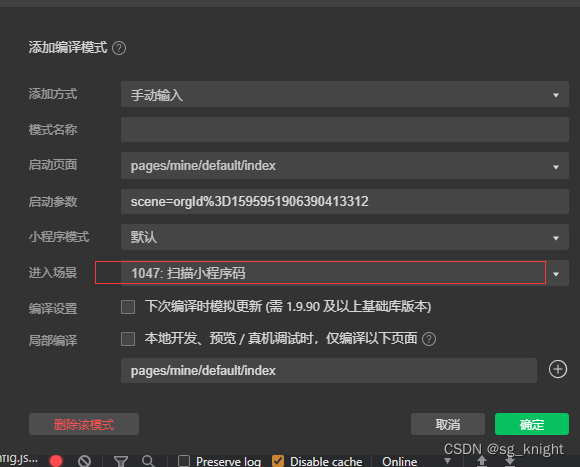This screenshot has width=580, height=467.
Task: Uncheck the Disable cache checkbox
Action: pos(278,461)
